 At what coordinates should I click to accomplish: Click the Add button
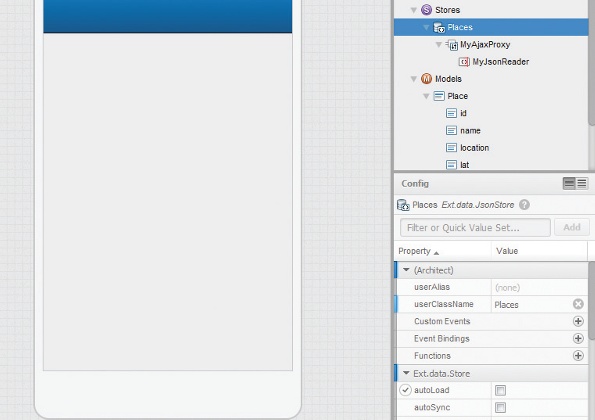[x=571, y=227]
